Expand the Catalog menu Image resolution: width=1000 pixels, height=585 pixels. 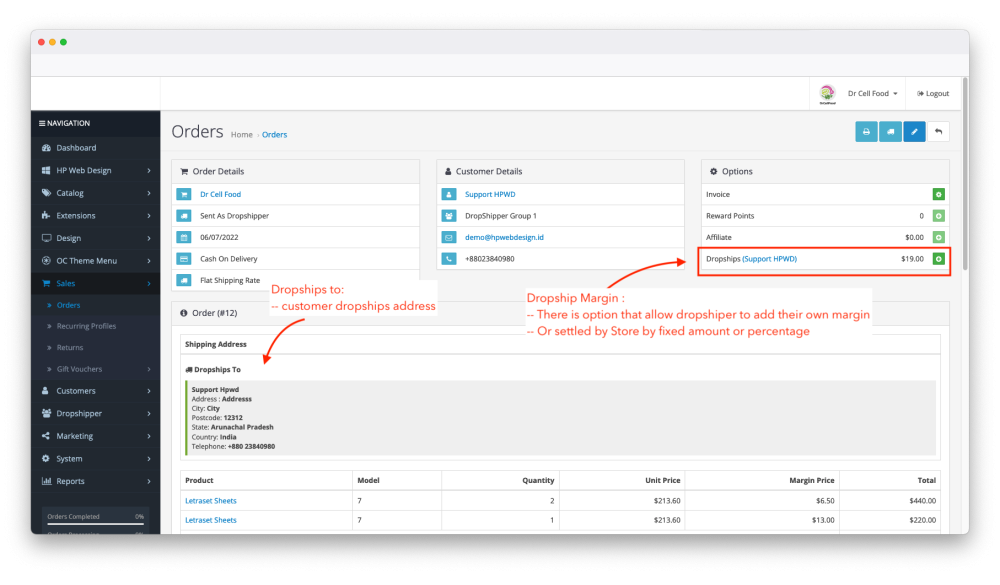click(x=95, y=193)
